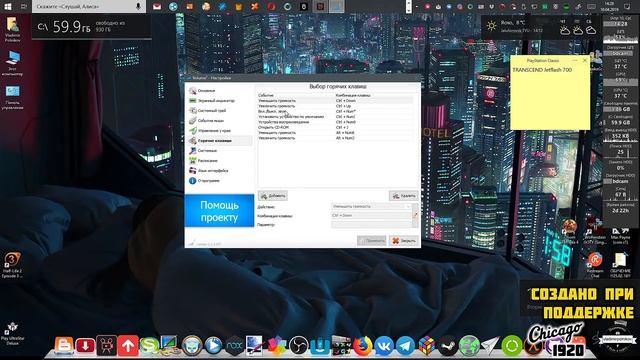Viewport: 640px width, 360px height.
Task: Open VK icon in dock
Action: tap(384, 346)
